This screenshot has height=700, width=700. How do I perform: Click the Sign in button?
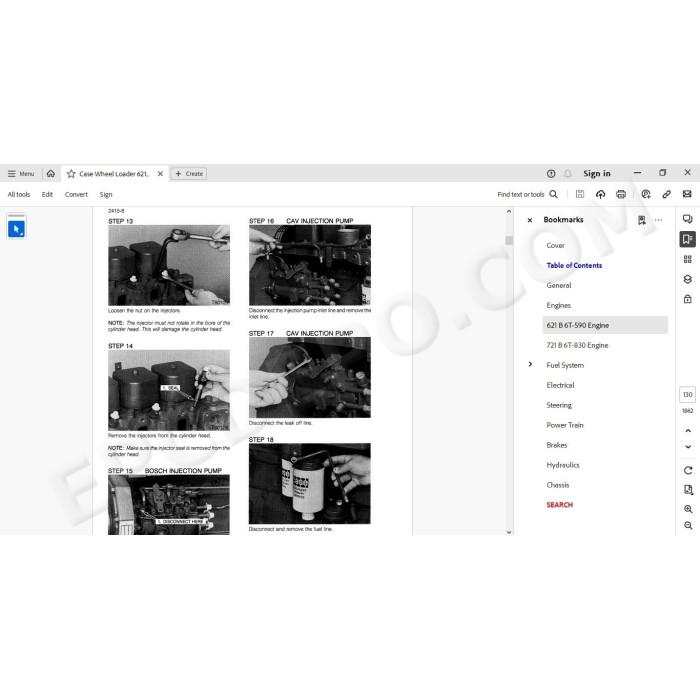point(596,174)
